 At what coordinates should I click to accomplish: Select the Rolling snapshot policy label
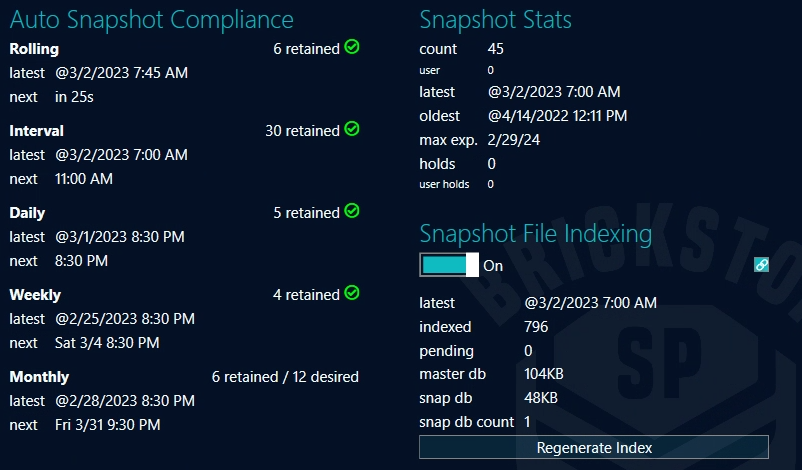[x=34, y=49]
